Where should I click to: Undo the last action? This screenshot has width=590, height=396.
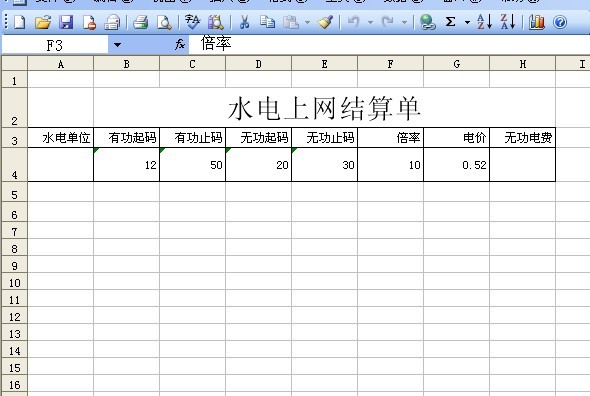tap(353, 22)
